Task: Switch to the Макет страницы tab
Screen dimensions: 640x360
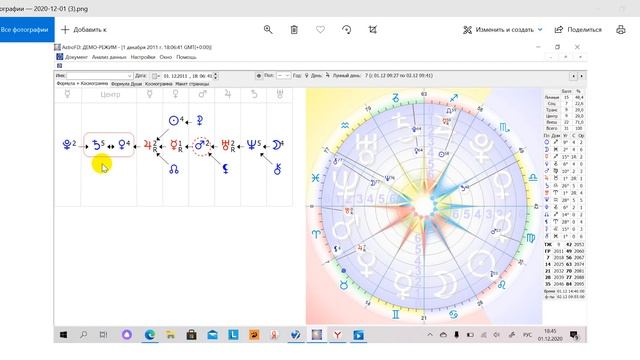Action: click(192, 84)
